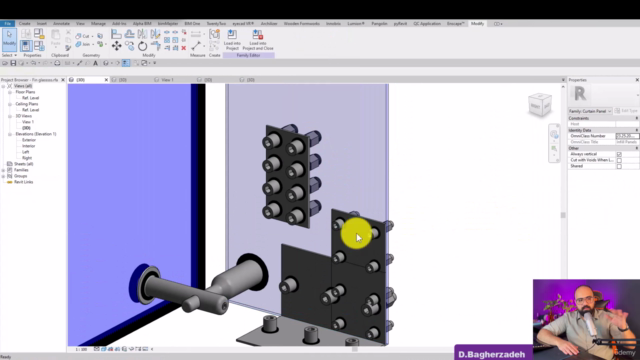Toggle the Shared checkbox

coord(619,166)
